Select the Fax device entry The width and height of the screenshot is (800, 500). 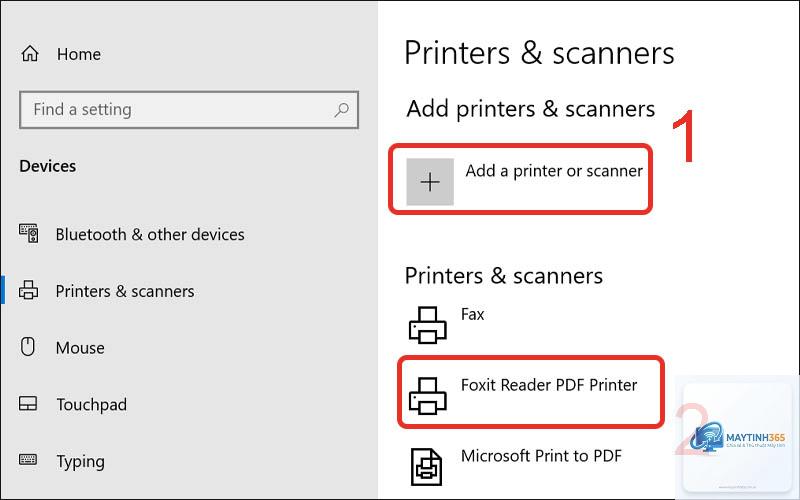tap(472, 314)
